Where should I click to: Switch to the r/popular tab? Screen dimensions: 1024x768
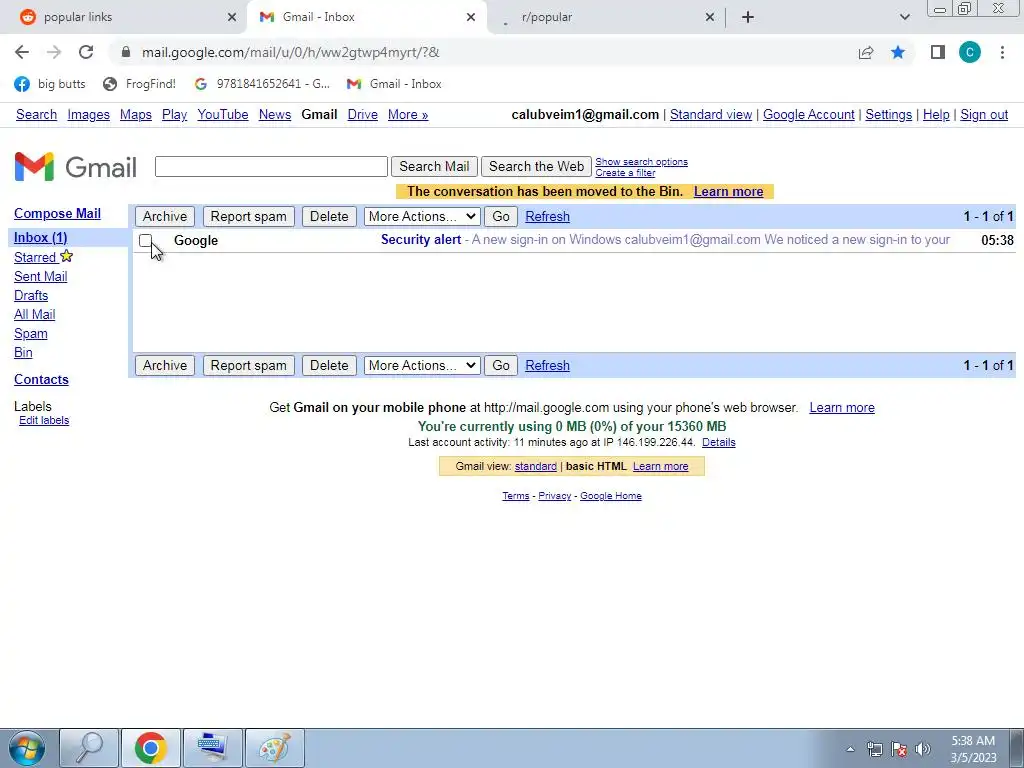tap(547, 17)
